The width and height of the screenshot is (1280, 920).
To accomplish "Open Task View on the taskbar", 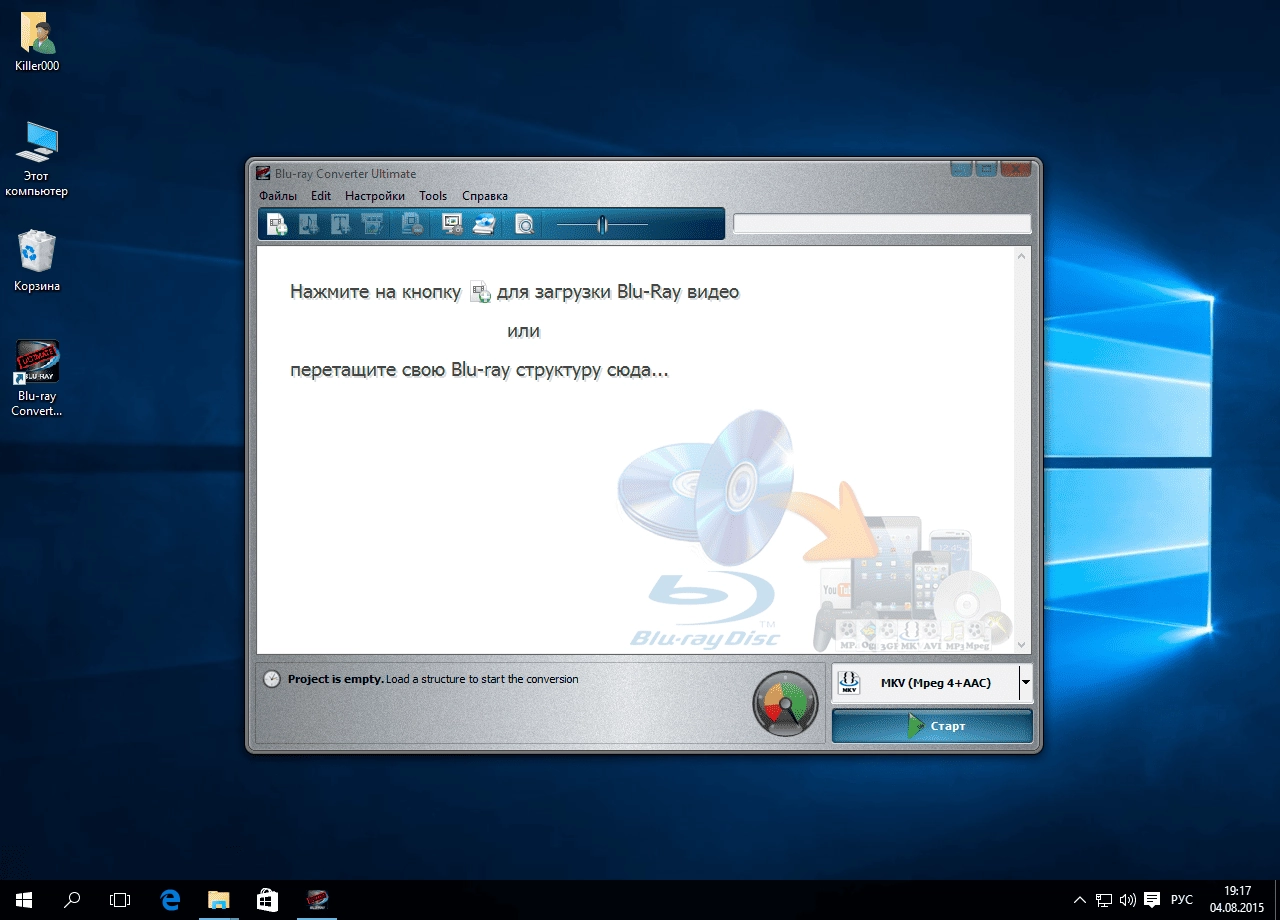I will pyautogui.click(x=120, y=900).
